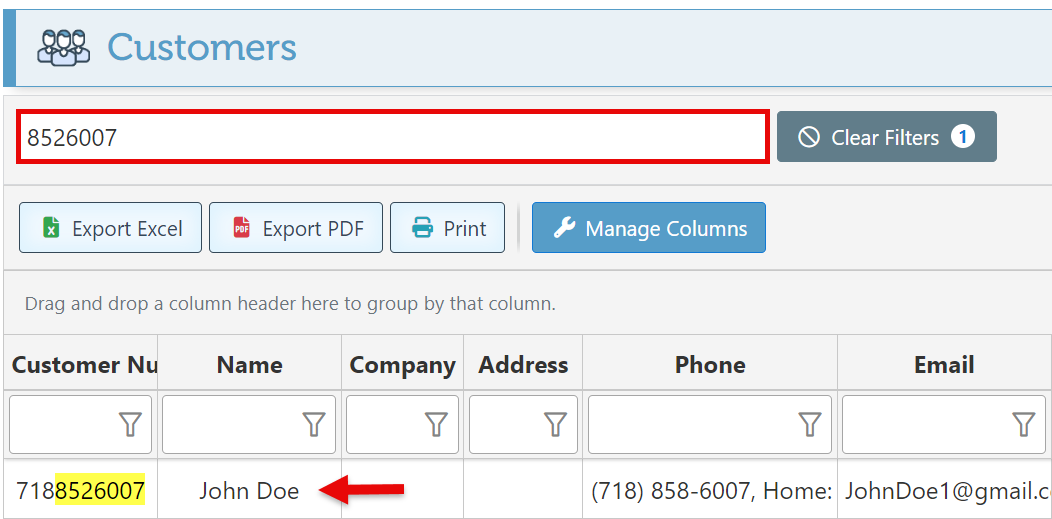Open filter icon for Phone column

tap(810, 425)
